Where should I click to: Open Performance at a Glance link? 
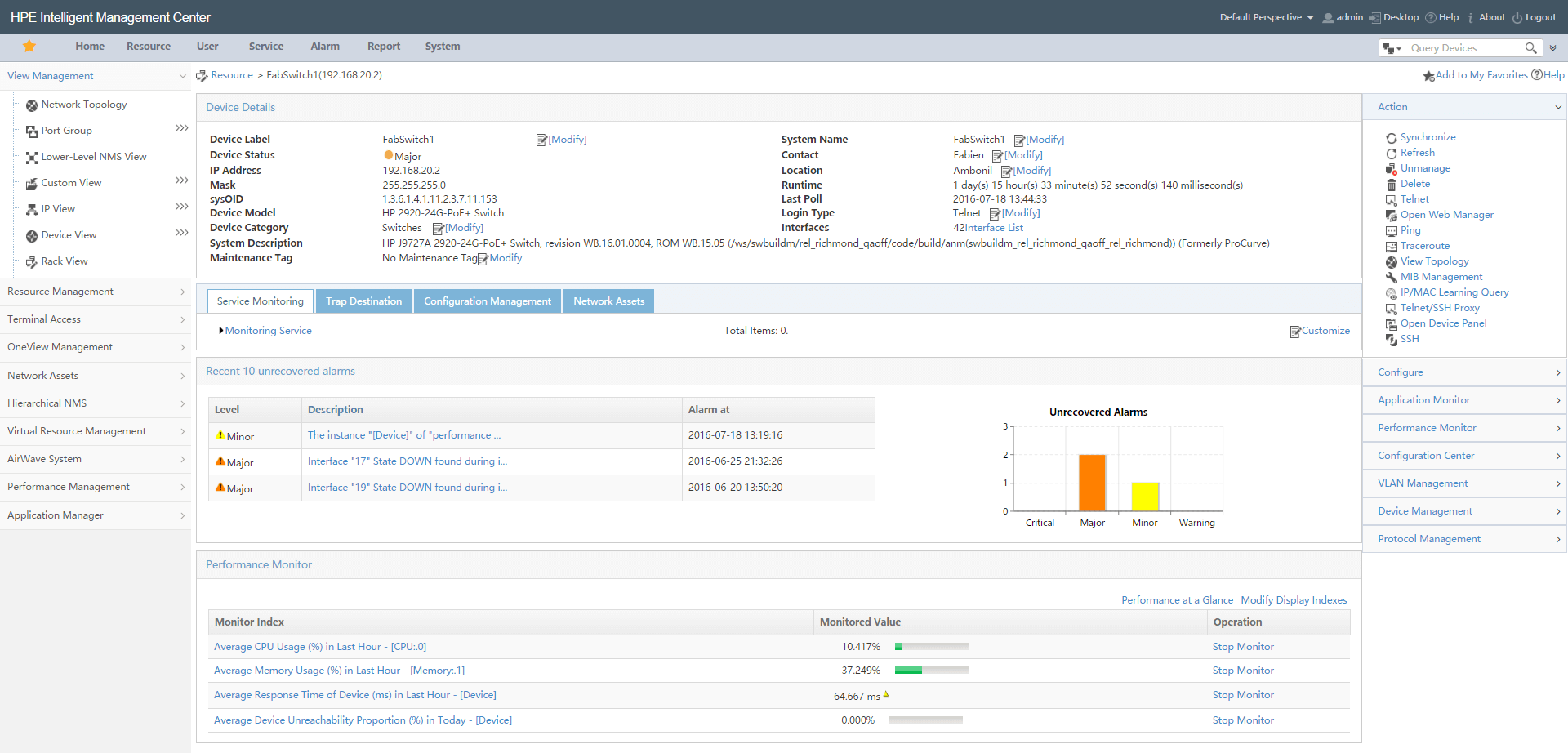(1177, 600)
